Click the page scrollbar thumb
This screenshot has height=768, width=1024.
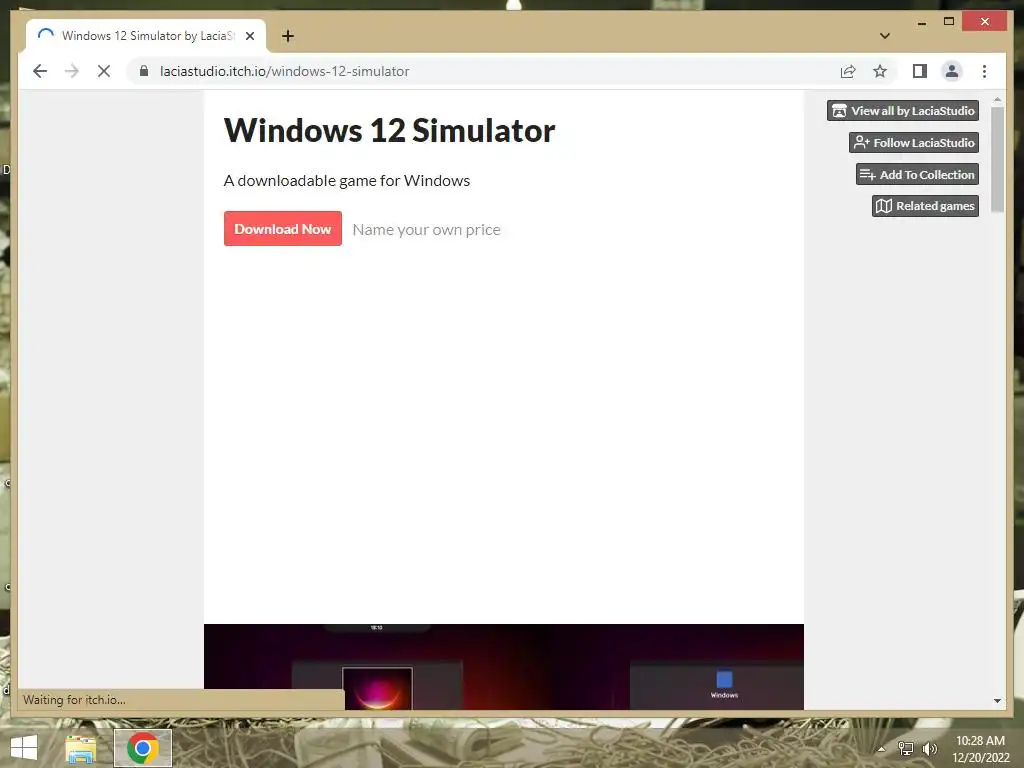[x=997, y=159]
